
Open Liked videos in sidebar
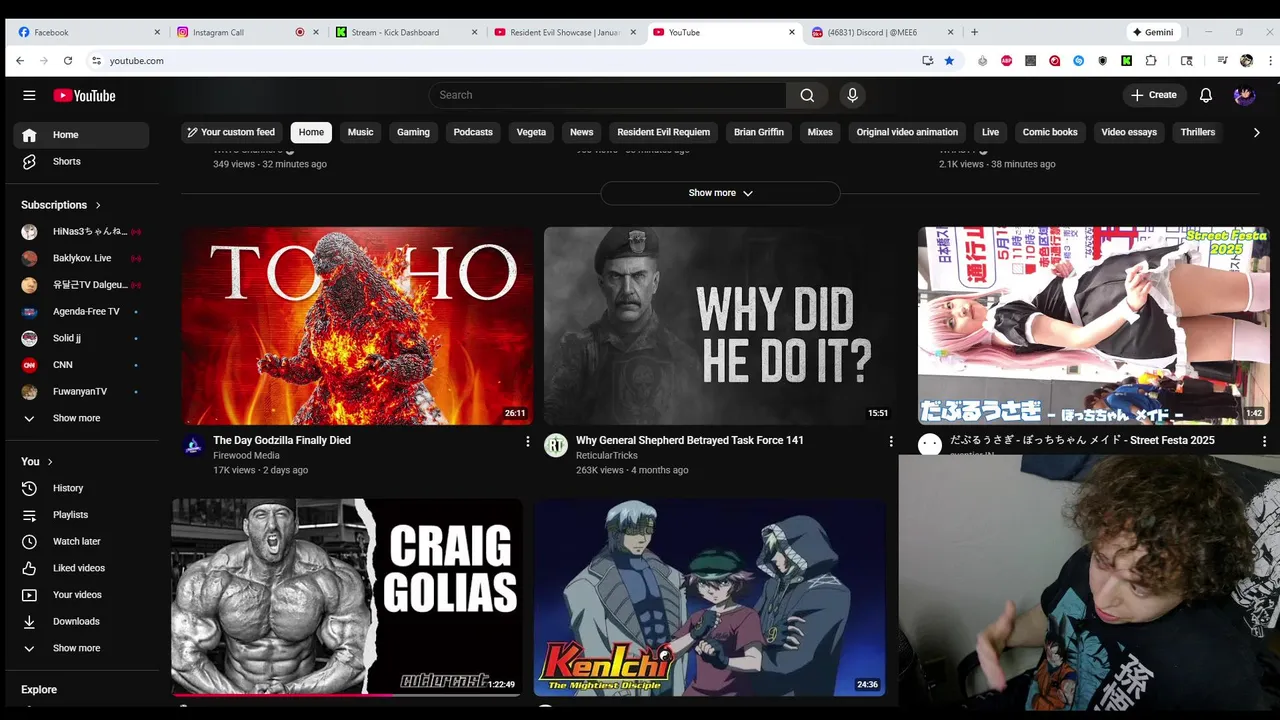click(x=81, y=568)
